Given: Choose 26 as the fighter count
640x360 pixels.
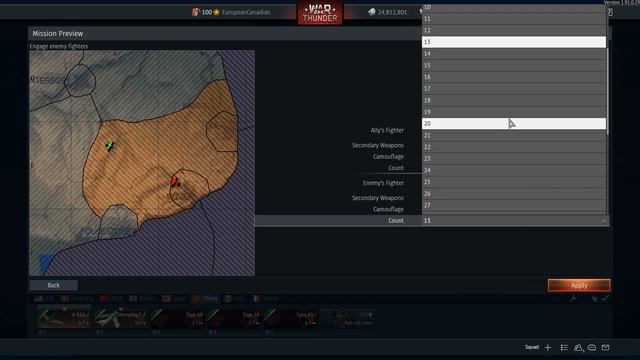Looking at the screenshot, I should [x=513, y=193].
